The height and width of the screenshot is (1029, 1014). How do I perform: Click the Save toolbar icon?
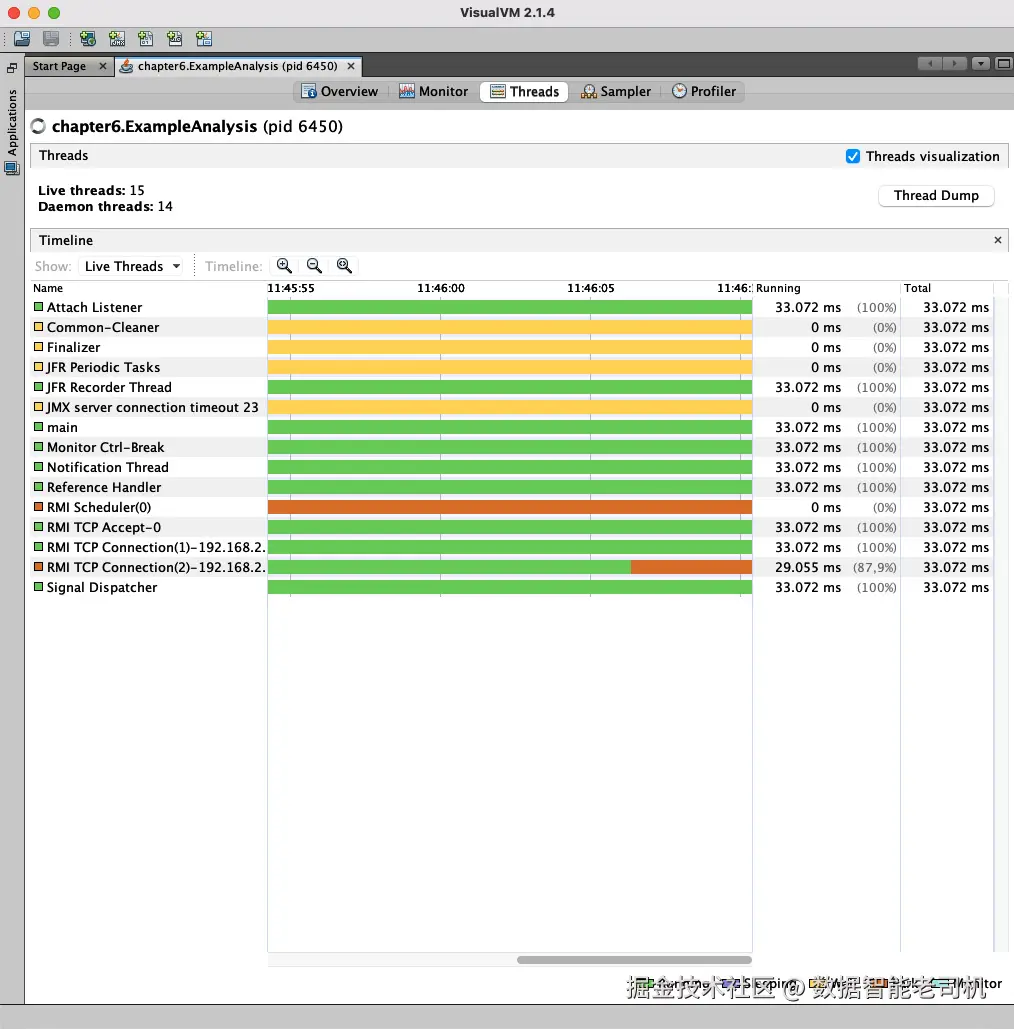[51, 39]
